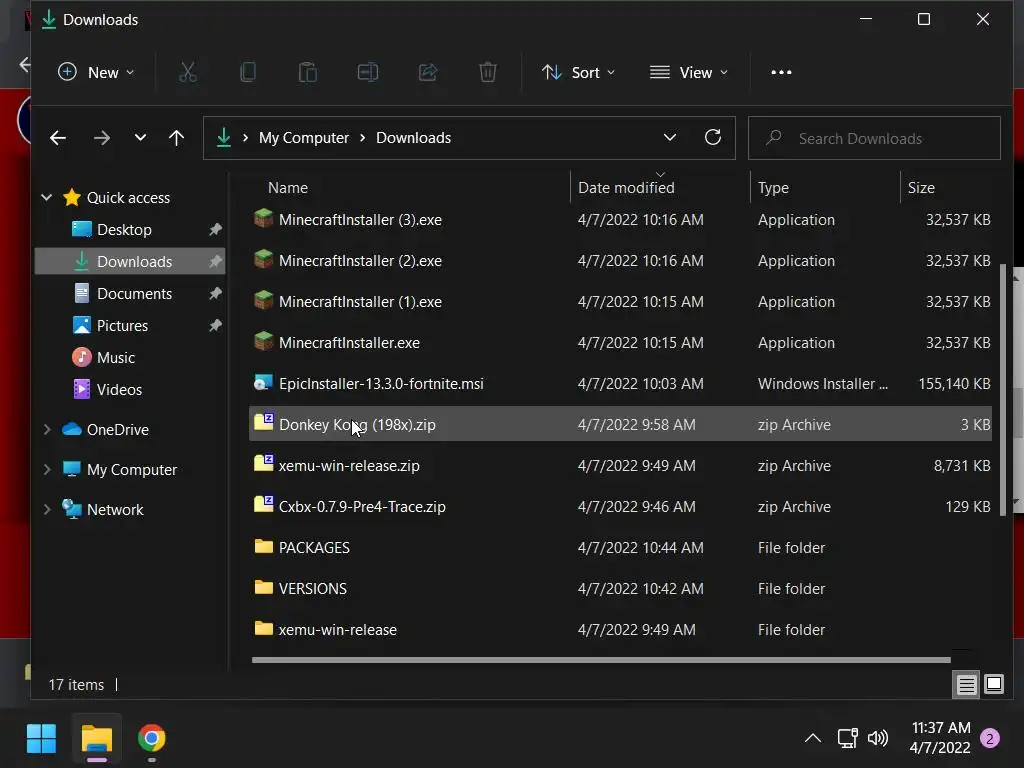Go back with the left arrow
The width and height of the screenshot is (1024, 768).
click(58, 138)
